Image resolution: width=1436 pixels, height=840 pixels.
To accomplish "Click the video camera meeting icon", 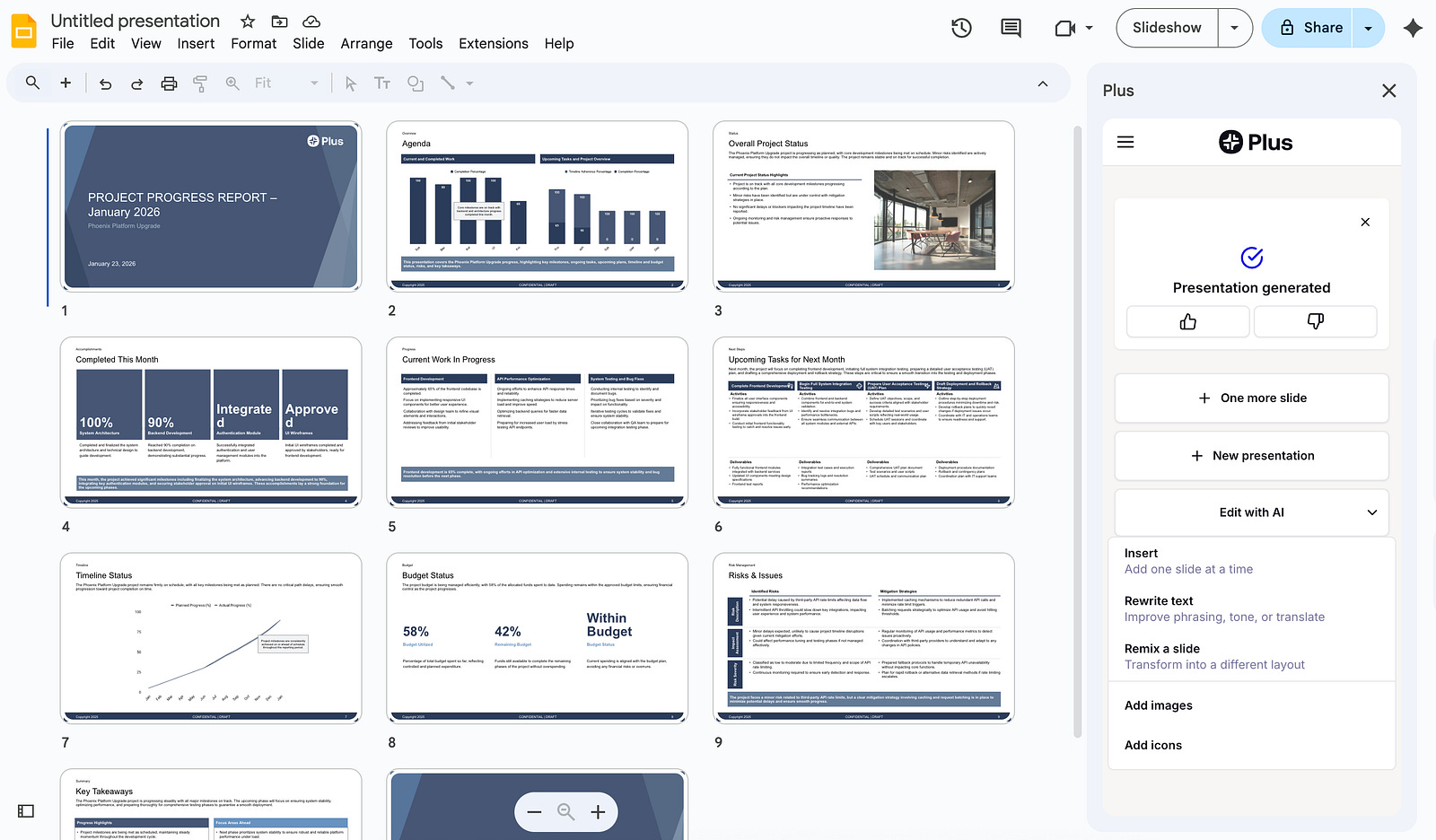I will (x=1064, y=29).
